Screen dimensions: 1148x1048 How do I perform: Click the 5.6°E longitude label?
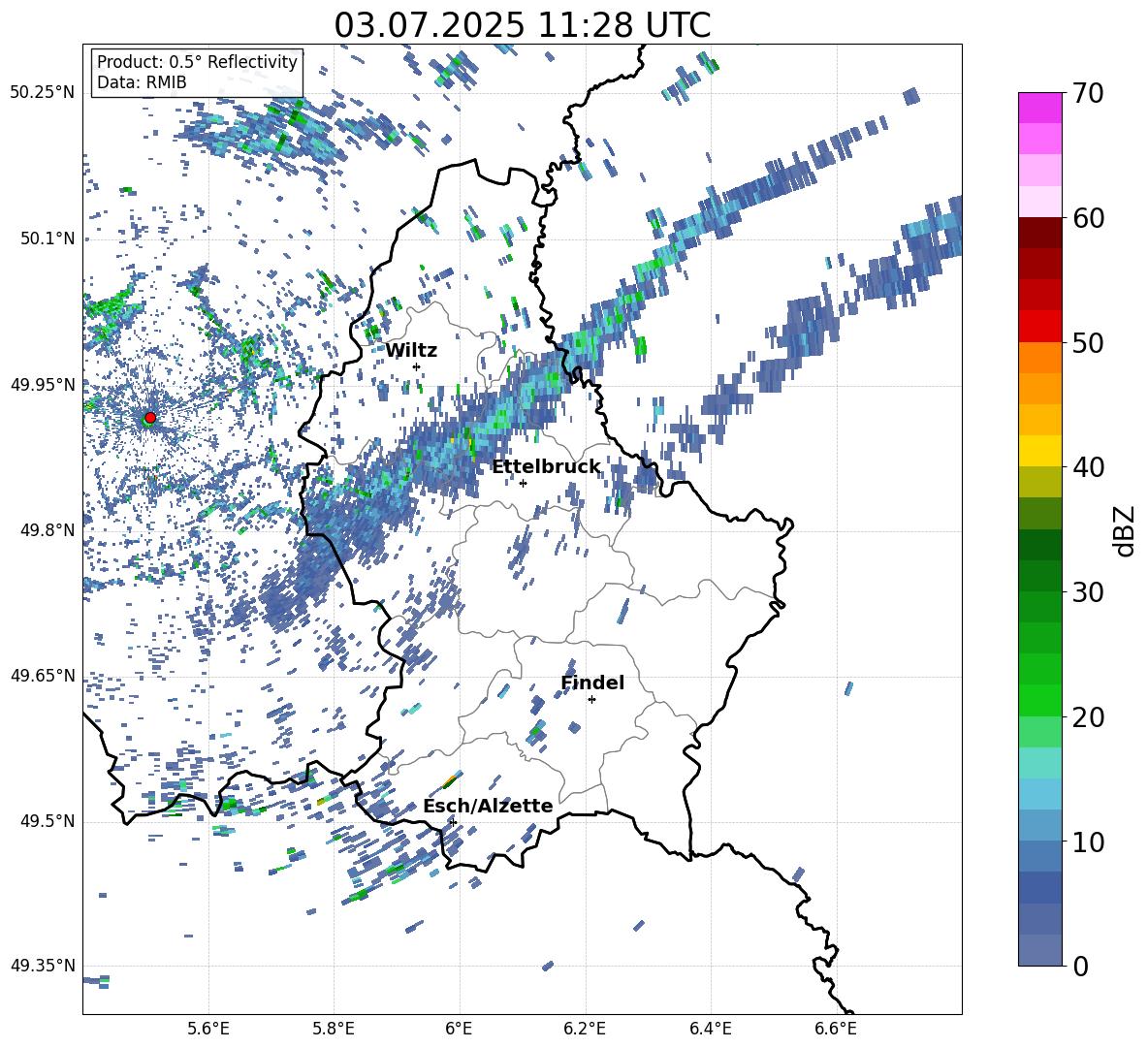[x=208, y=1029]
